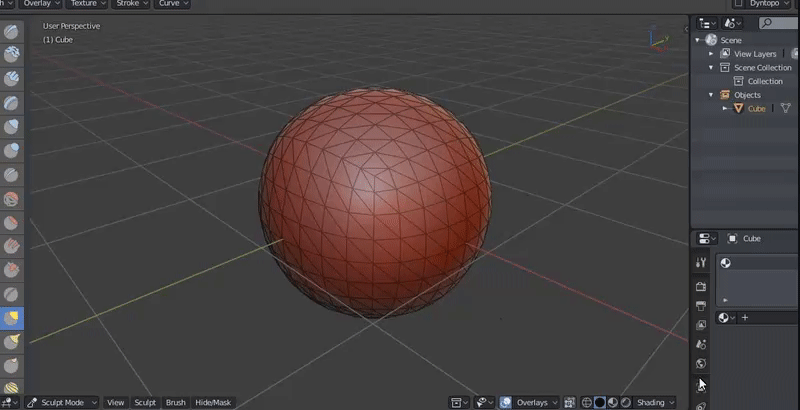This screenshot has width=800, height=410.
Task: Click the red sphere mesh in viewport
Action: (x=375, y=203)
